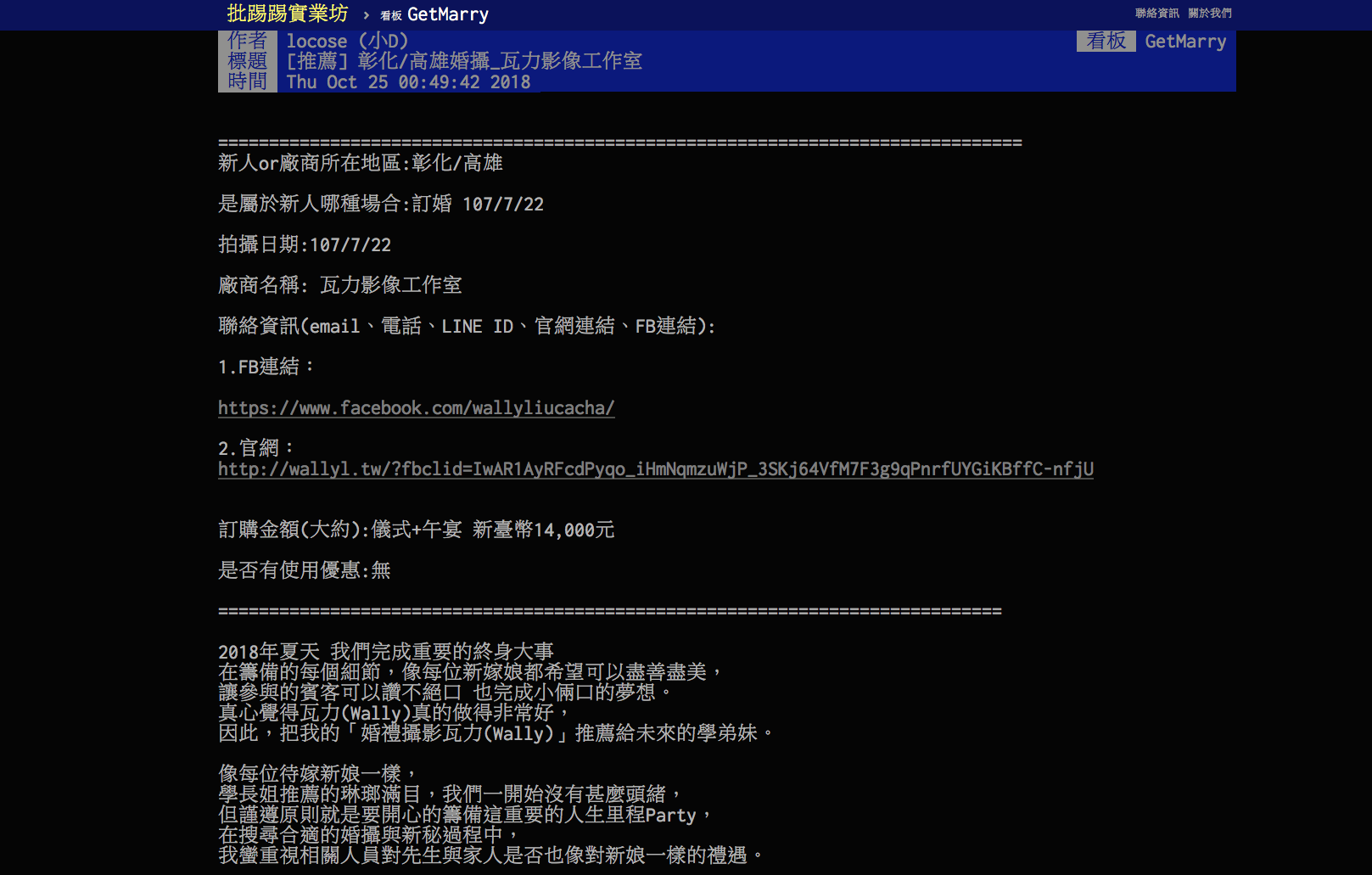Click line 訂購金額(大約):儀式+午宴 新臺幣14,000元
The width and height of the screenshot is (1372, 875).
point(417,530)
